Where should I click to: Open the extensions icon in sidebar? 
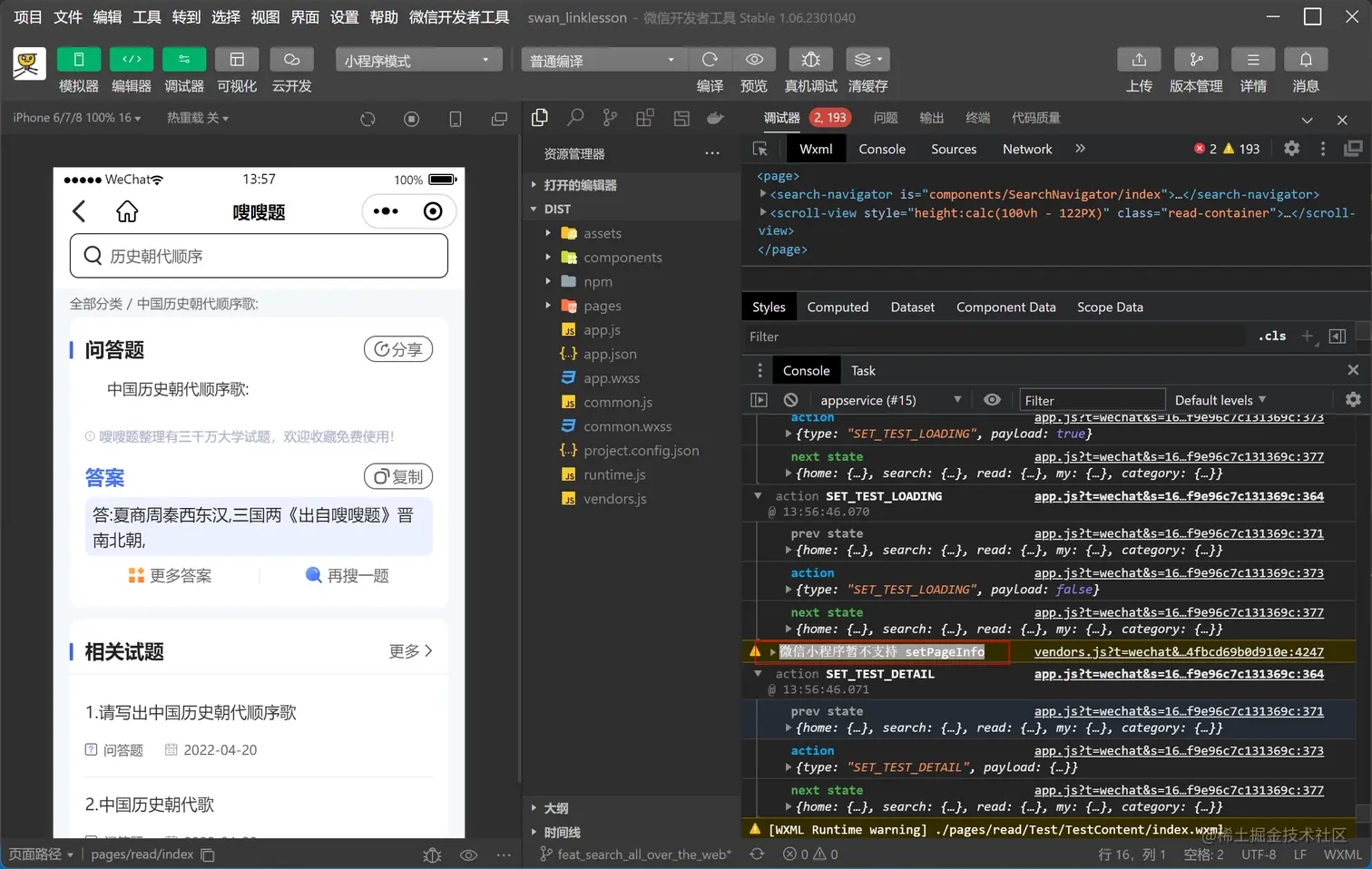(x=645, y=117)
